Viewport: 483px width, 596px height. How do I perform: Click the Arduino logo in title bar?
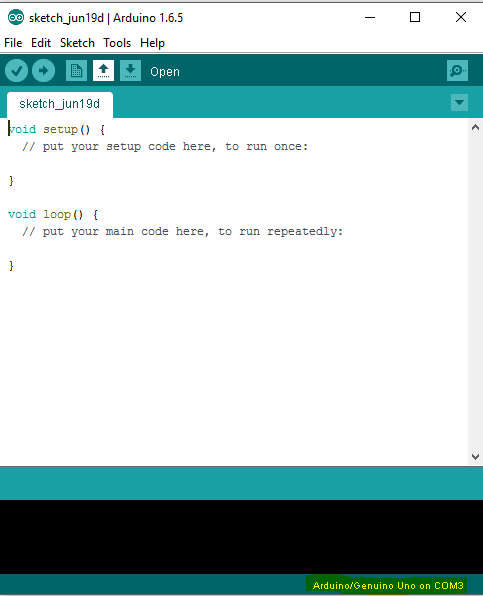[16, 17]
